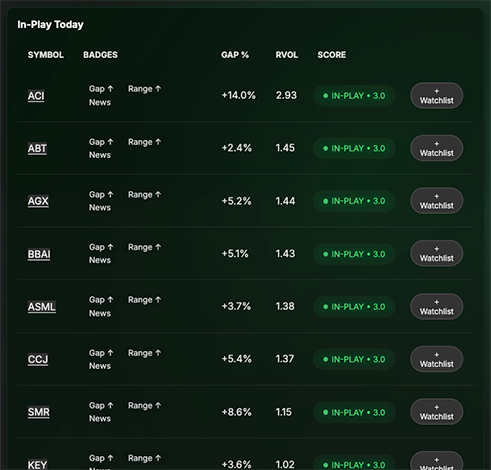Click the +5.2% gap value
491x470 pixels.
point(236,201)
